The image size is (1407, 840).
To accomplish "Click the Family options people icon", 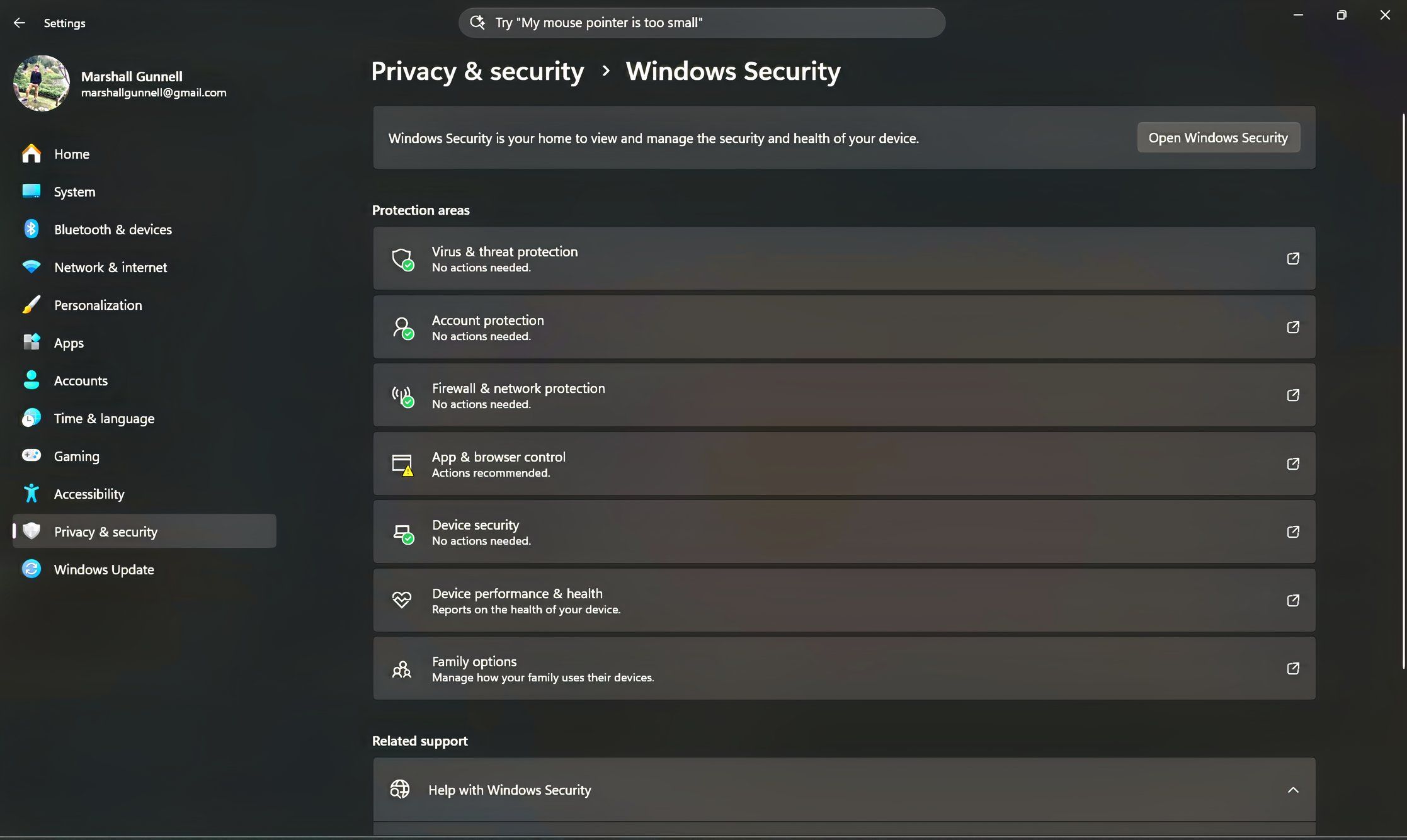I will click(x=401, y=669).
